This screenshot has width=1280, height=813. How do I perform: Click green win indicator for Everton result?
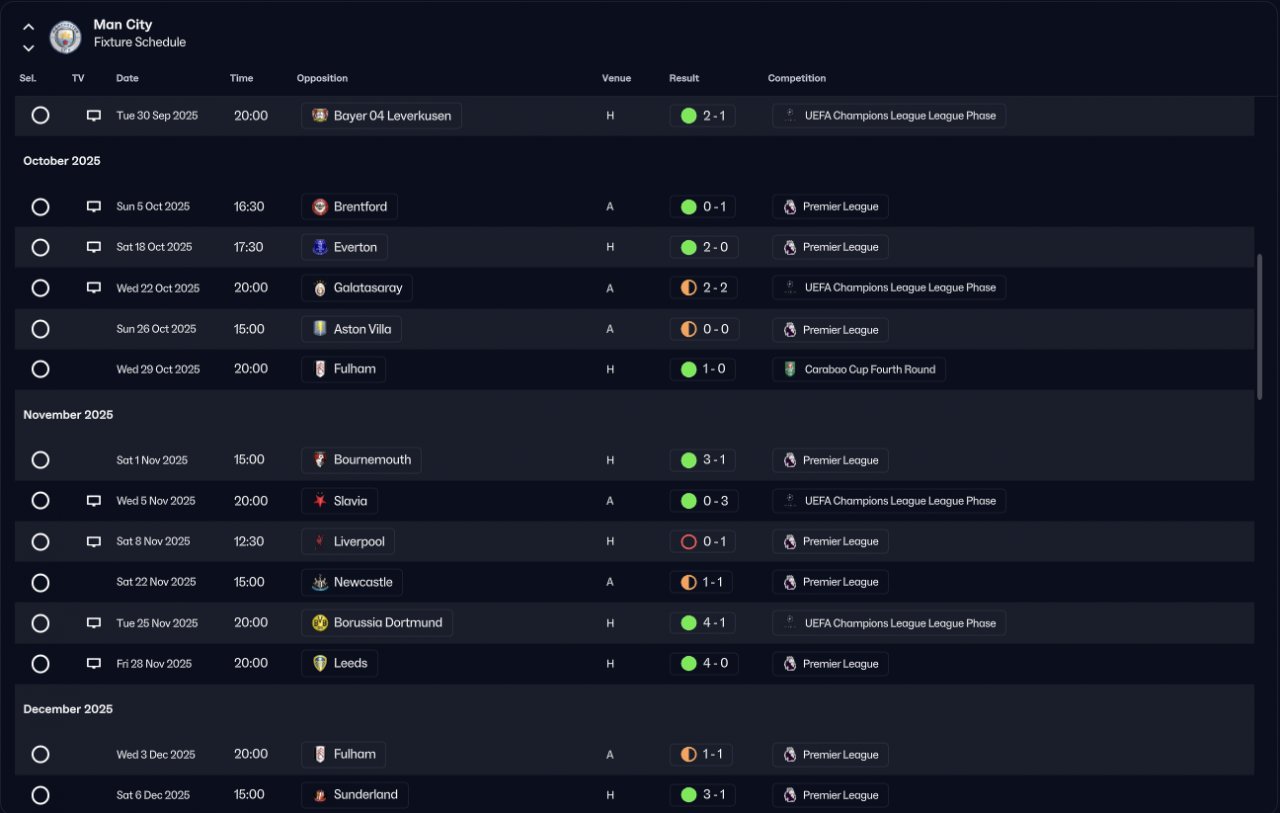coord(688,247)
